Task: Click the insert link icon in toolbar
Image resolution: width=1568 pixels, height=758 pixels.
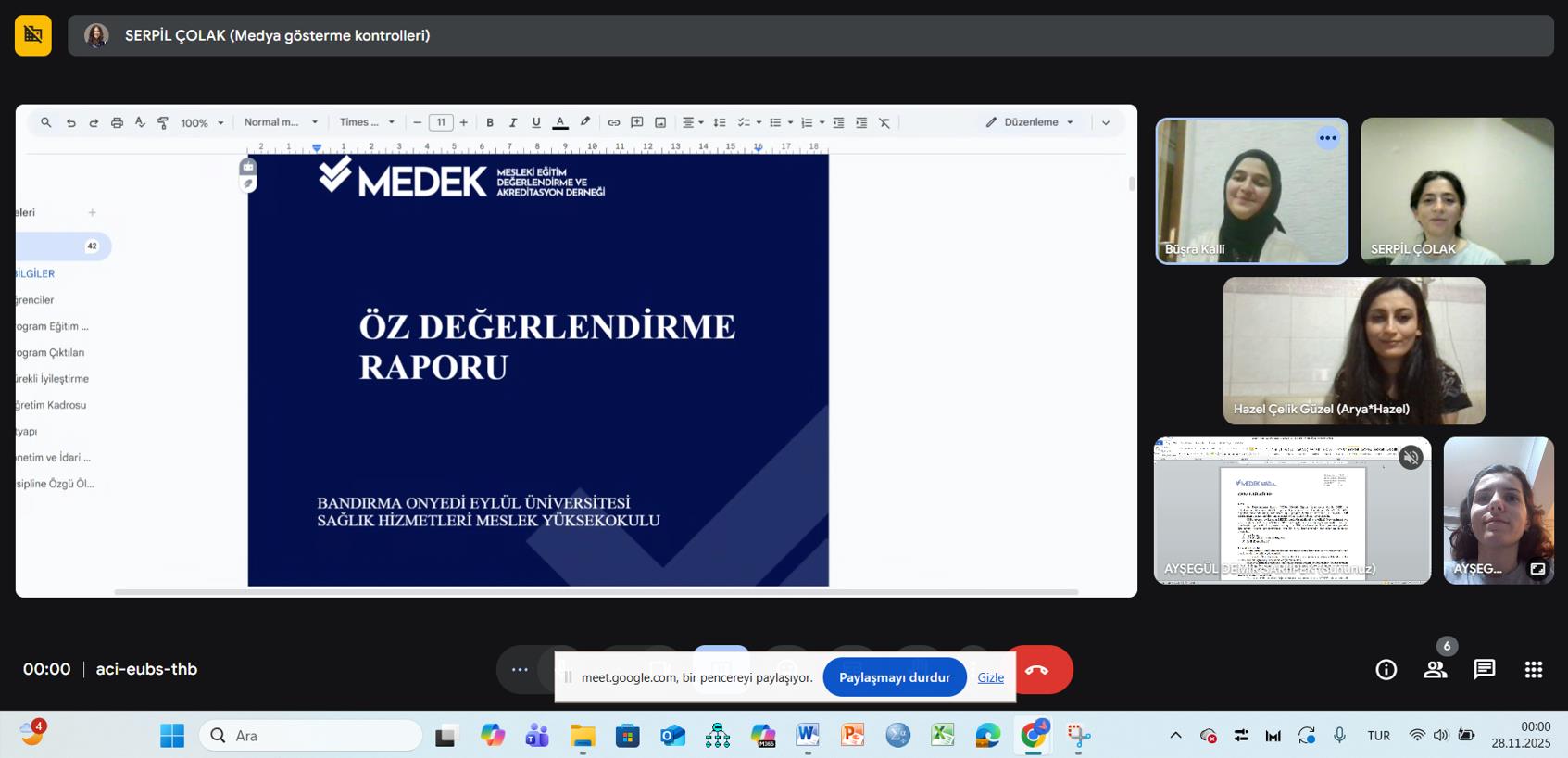Action: 613,122
